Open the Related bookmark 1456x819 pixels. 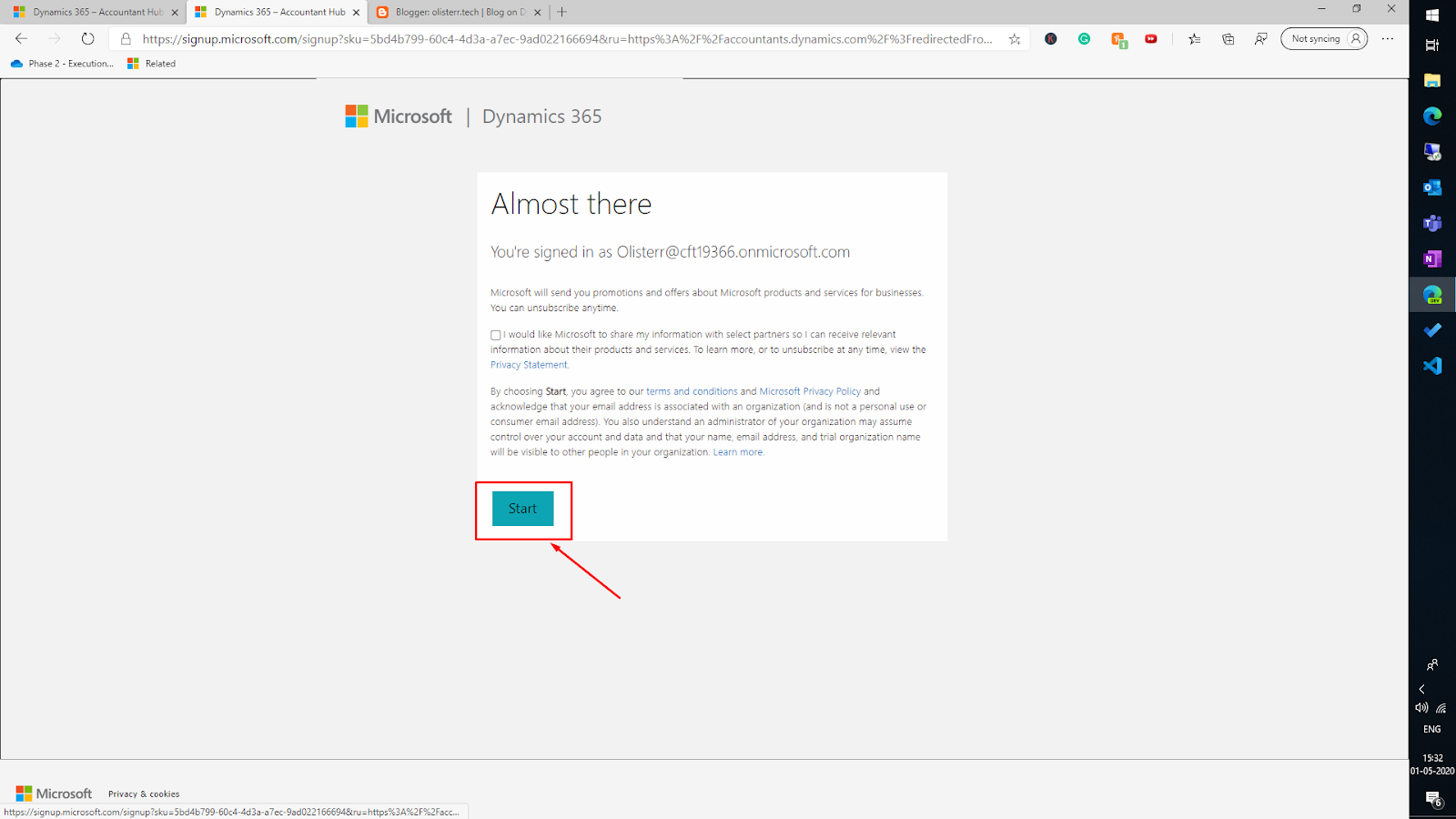point(151,64)
